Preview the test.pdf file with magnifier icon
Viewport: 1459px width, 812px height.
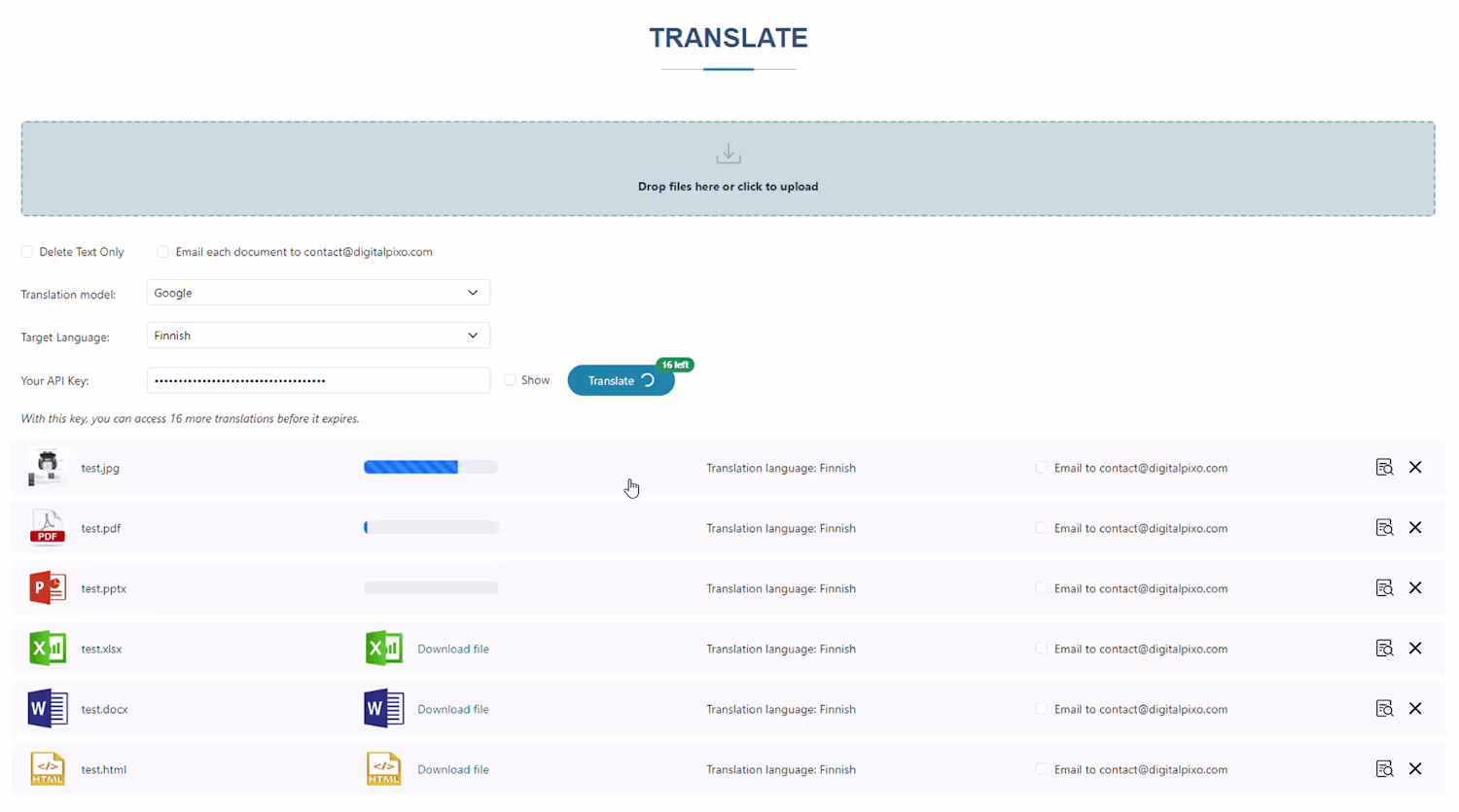(x=1384, y=528)
